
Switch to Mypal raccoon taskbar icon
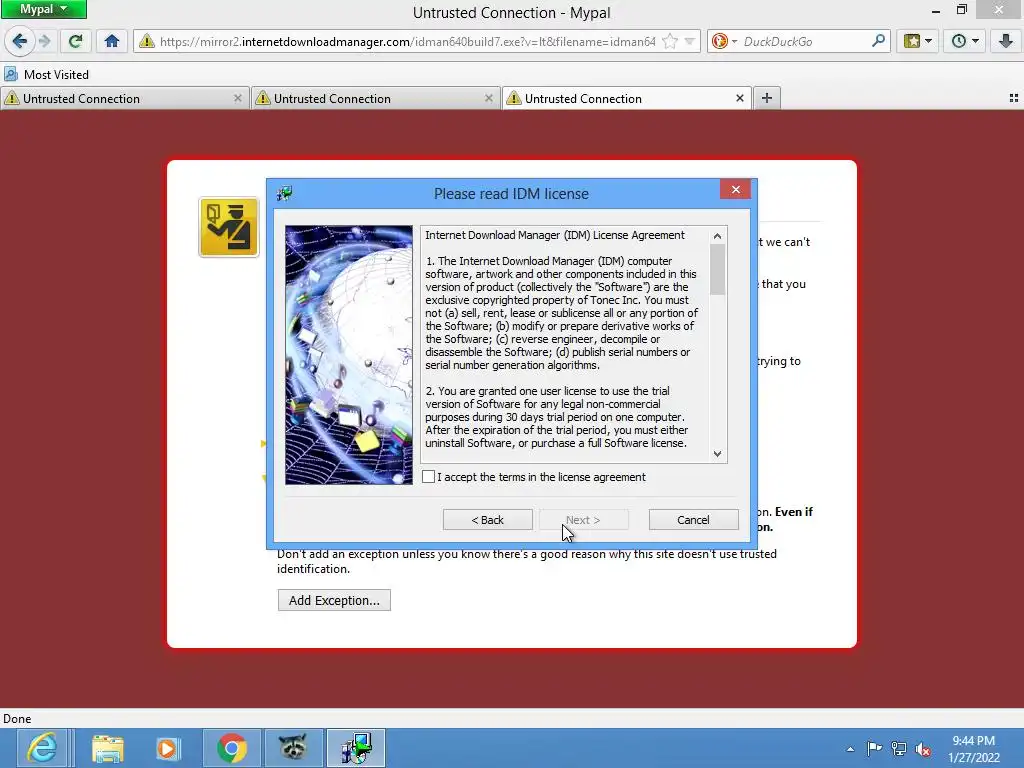tap(293, 748)
